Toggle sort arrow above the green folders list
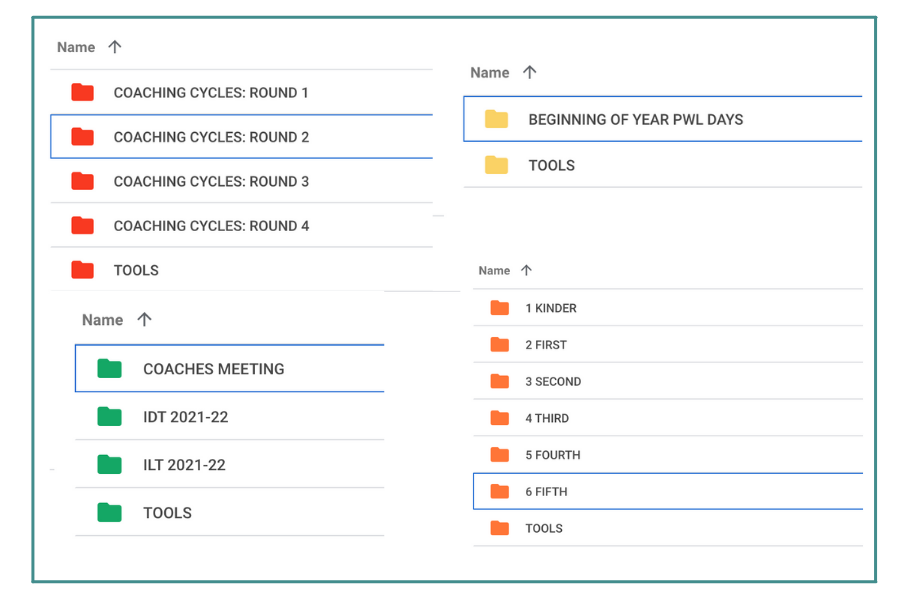Image resolution: width=900 pixels, height=600 pixels. [144, 320]
